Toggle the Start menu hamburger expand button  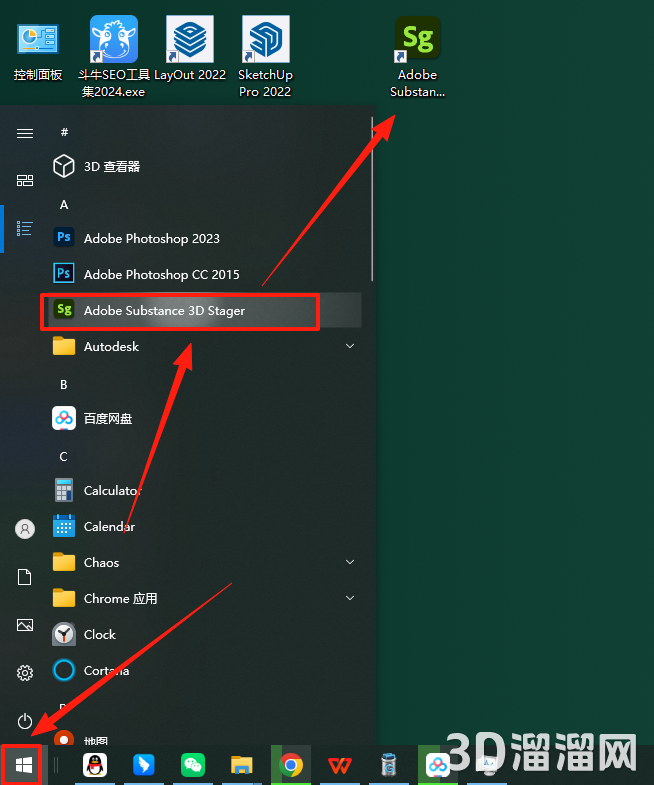pyautogui.click(x=25, y=133)
